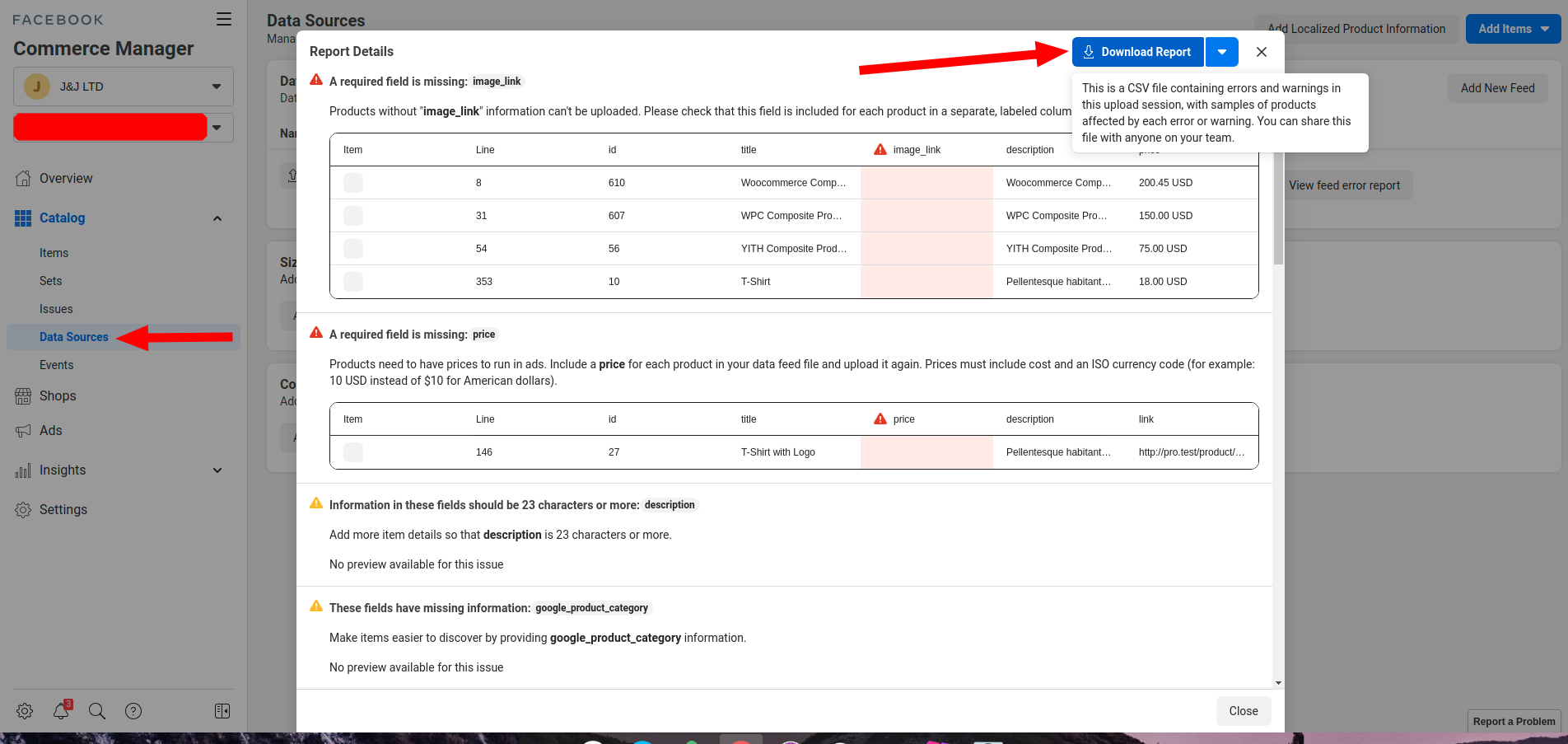Open Sets under Catalog

click(x=50, y=281)
